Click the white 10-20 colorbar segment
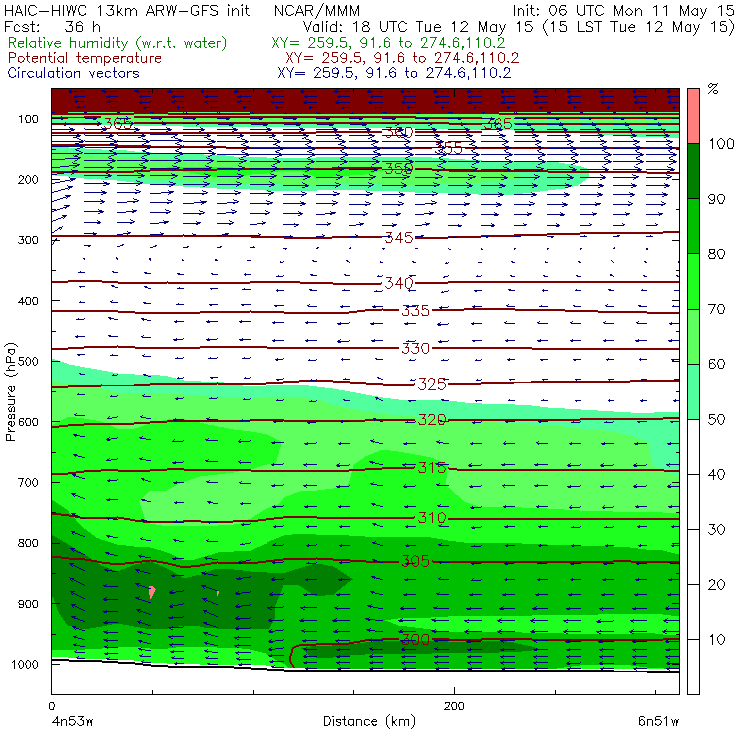The image size is (740, 740). click(x=693, y=612)
